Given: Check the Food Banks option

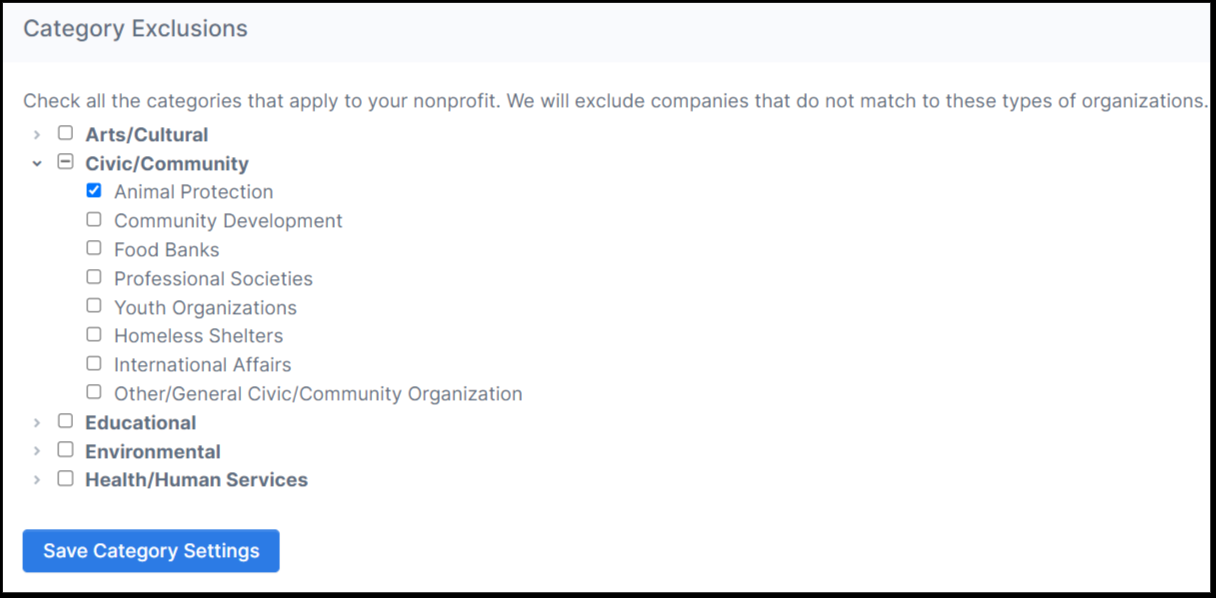Looking at the screenshot, I should coord(93,247).
